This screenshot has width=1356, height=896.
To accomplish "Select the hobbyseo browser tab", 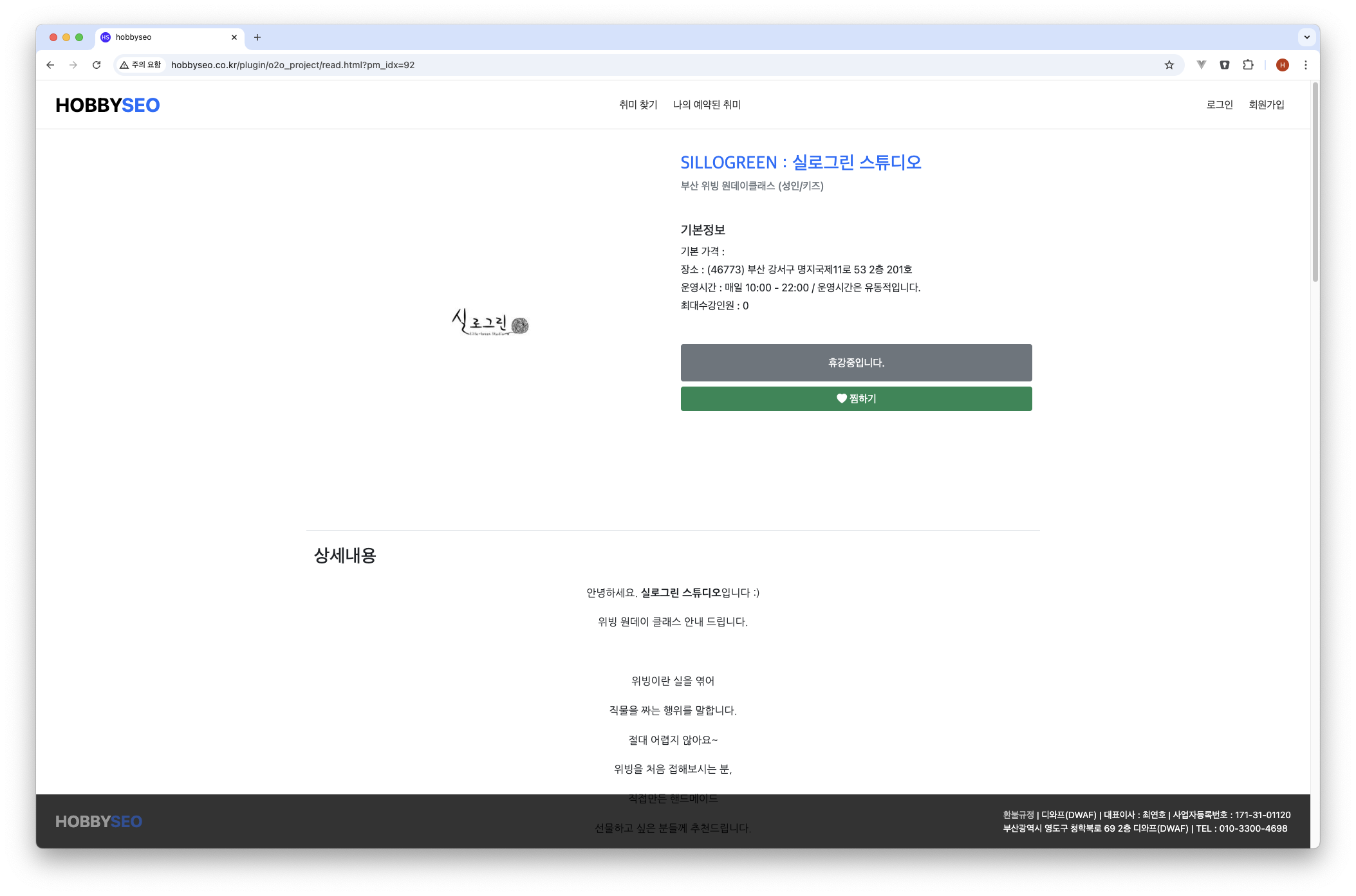I will (170, 37).
